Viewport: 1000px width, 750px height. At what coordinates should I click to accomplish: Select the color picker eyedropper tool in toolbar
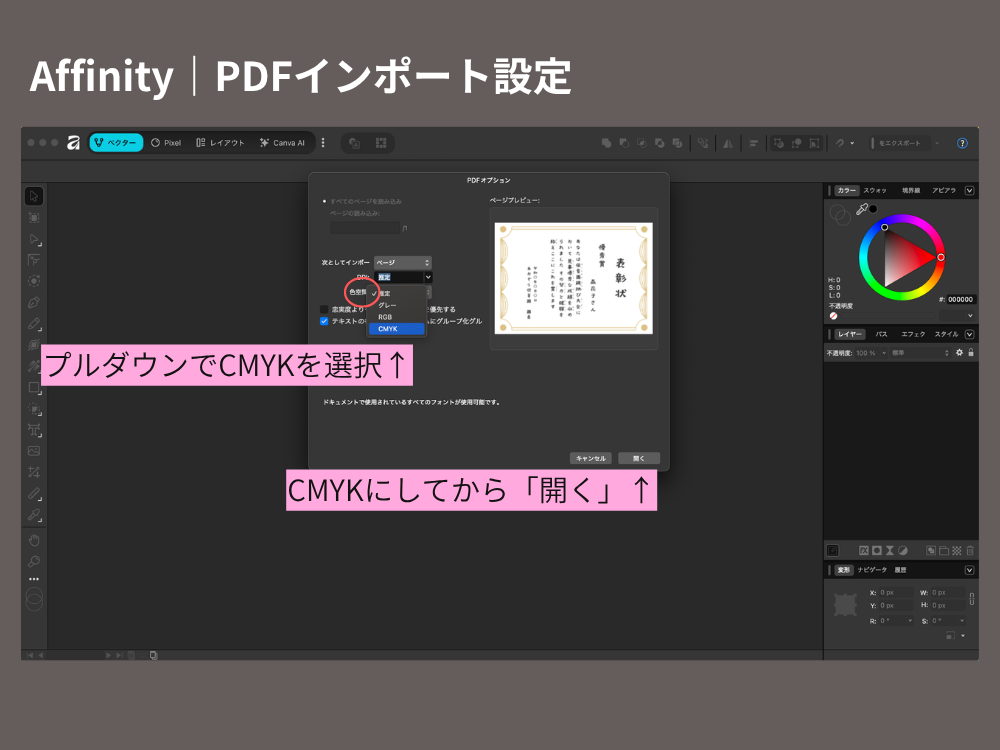point(34,515)
